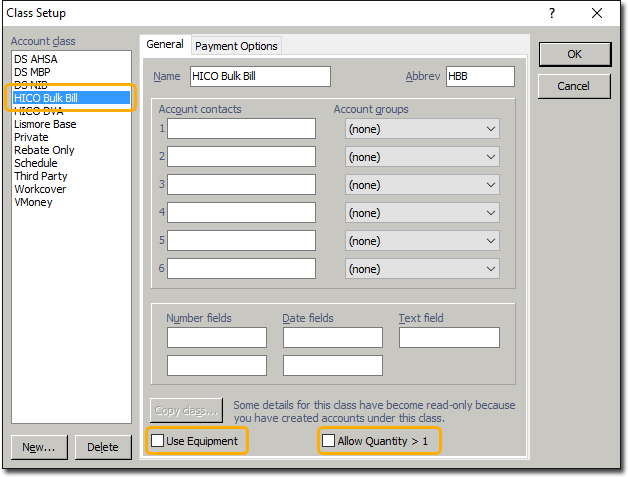628x477 pixels.
Task: Delete the selected account class
Action: 103,447
